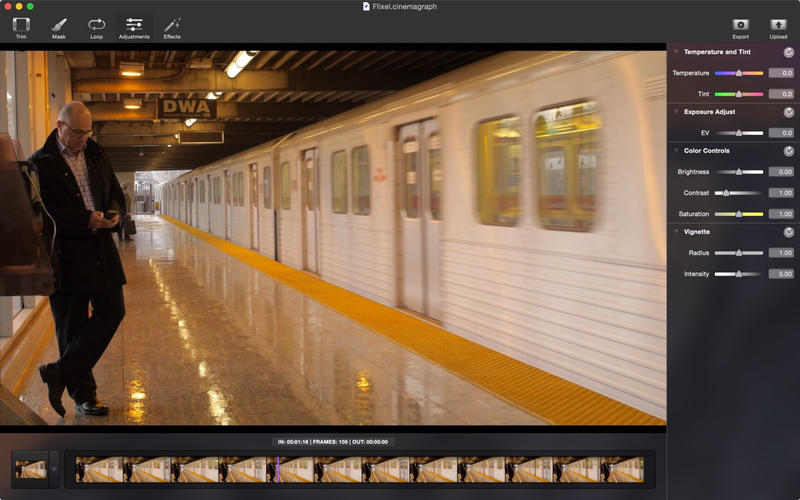Collapse the Exposure Adjust section
The width and height of the screenshot is (800, 500).
(x=676, y=112)
